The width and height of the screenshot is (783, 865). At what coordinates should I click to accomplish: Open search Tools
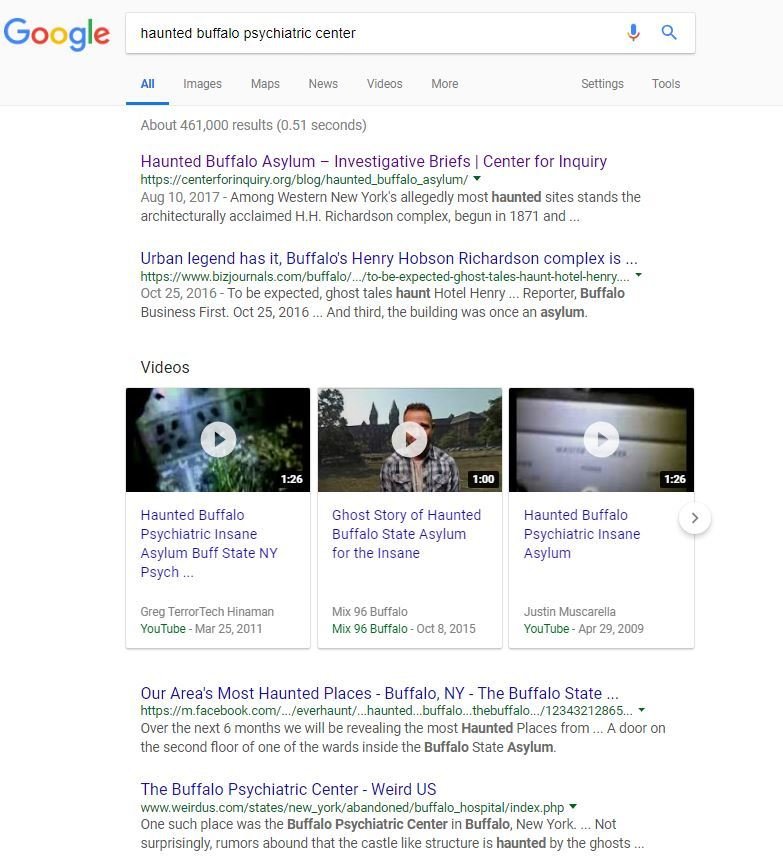666,84
